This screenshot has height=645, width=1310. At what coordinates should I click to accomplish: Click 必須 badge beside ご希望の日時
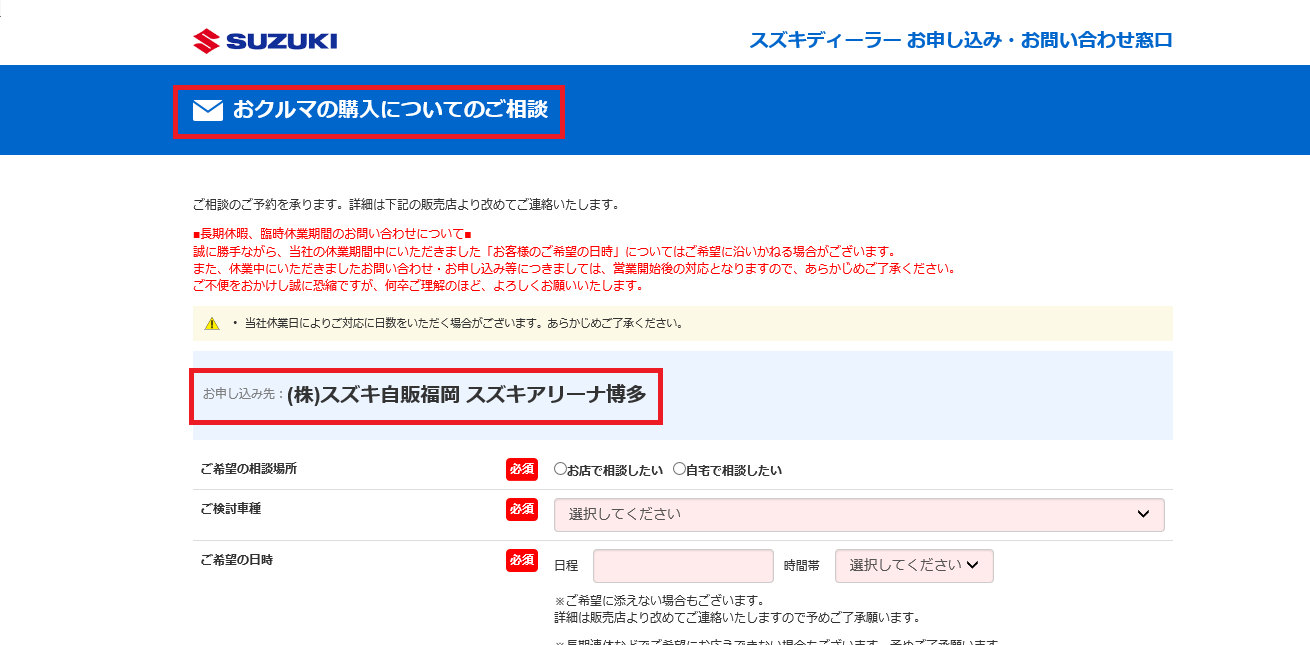522,560
